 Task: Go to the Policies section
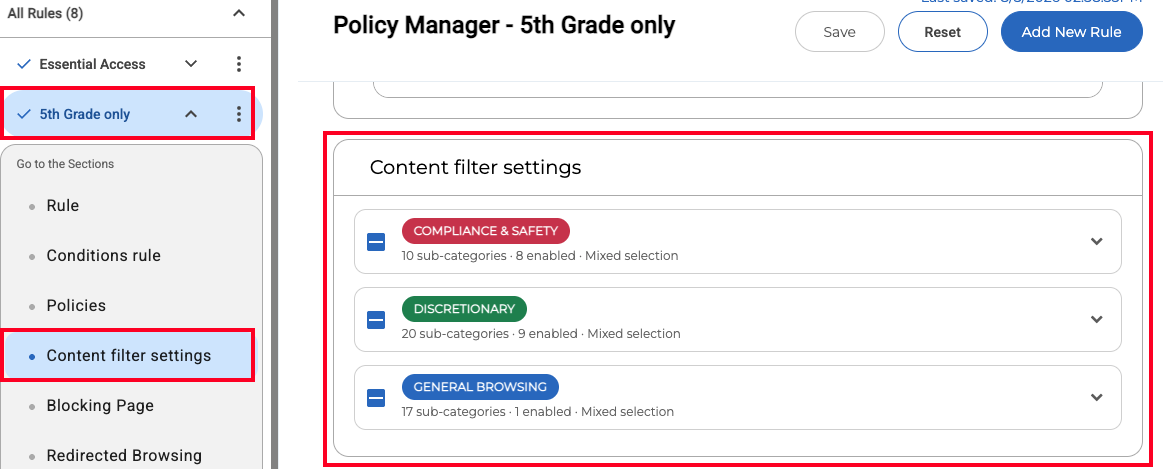pyautogui.click(x=76, y=306)
